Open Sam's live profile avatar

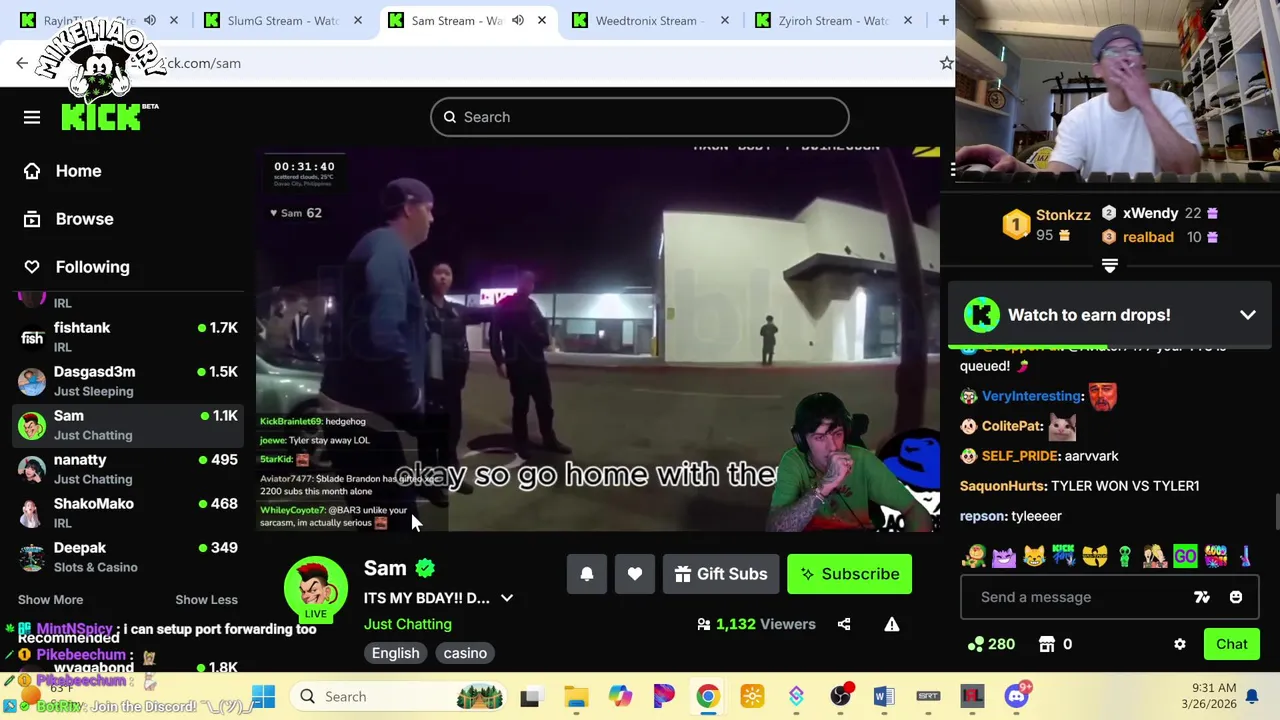tap(316, 586)
